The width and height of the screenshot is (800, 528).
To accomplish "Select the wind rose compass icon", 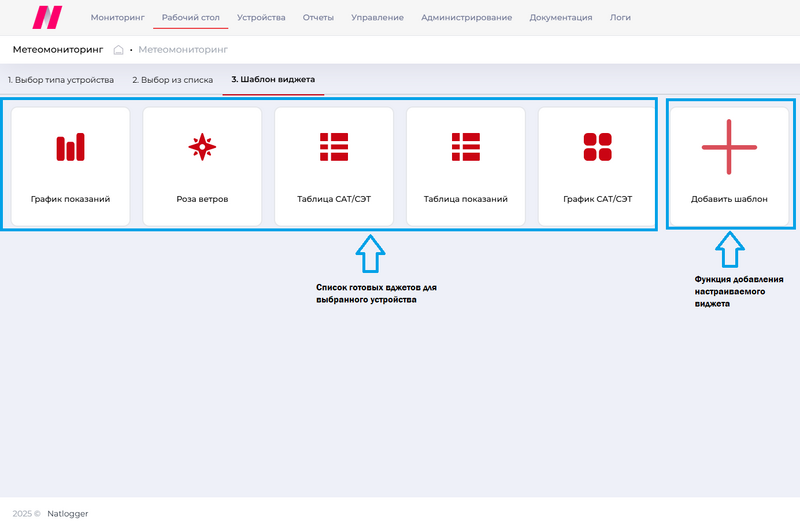I will pyautogui.click(x=202, y=147).
